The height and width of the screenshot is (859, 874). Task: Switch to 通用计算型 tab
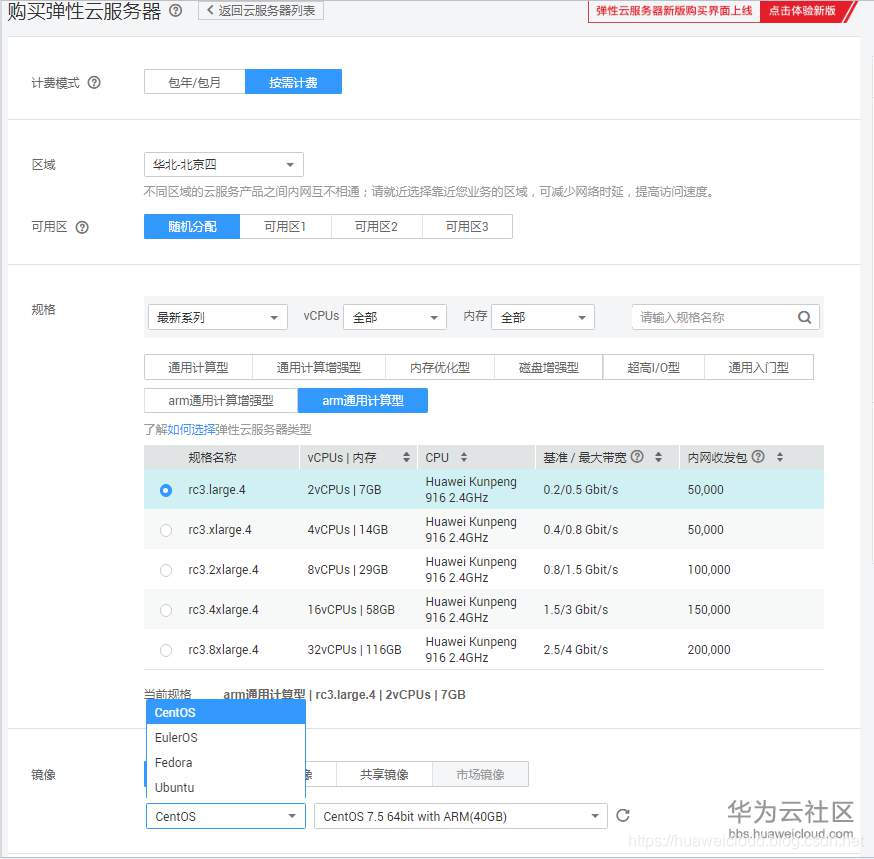pos(198,367)
